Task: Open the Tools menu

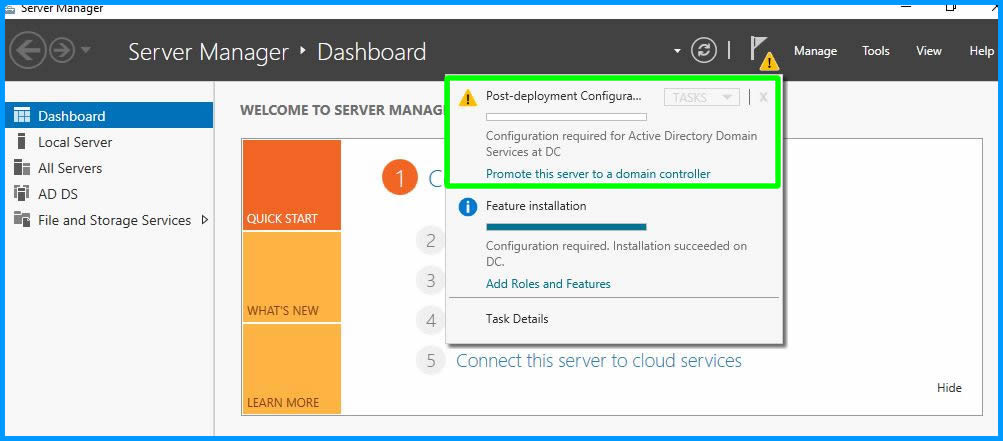Action: tap(876, 51)
